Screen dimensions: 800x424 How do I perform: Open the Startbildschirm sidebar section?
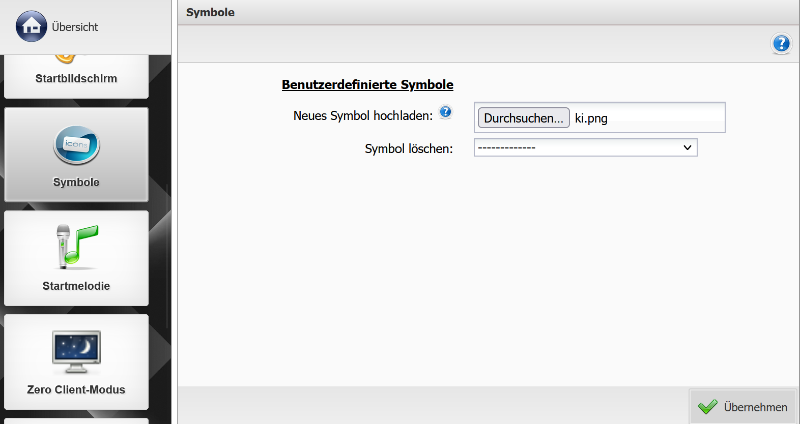pyautogui.click(x=76, y=76)
